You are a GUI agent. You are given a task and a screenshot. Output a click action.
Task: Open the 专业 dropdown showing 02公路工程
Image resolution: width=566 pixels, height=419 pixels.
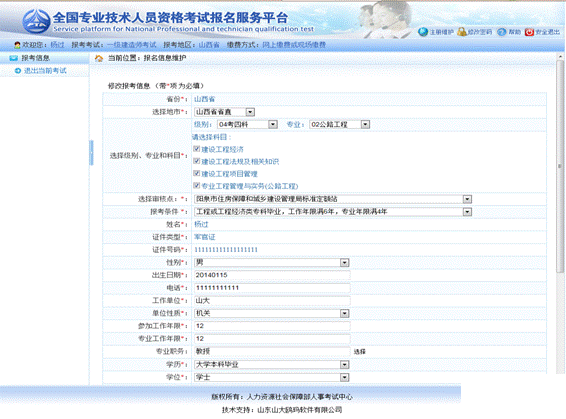point(340,125)
